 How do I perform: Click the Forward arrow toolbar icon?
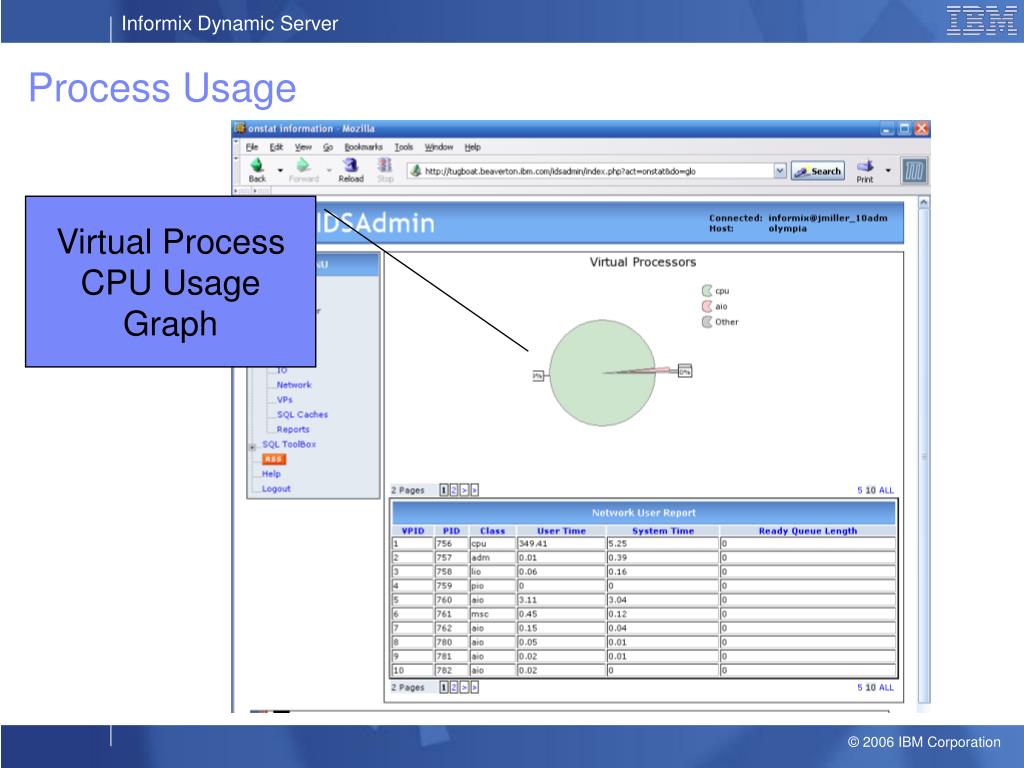(302, 165)
